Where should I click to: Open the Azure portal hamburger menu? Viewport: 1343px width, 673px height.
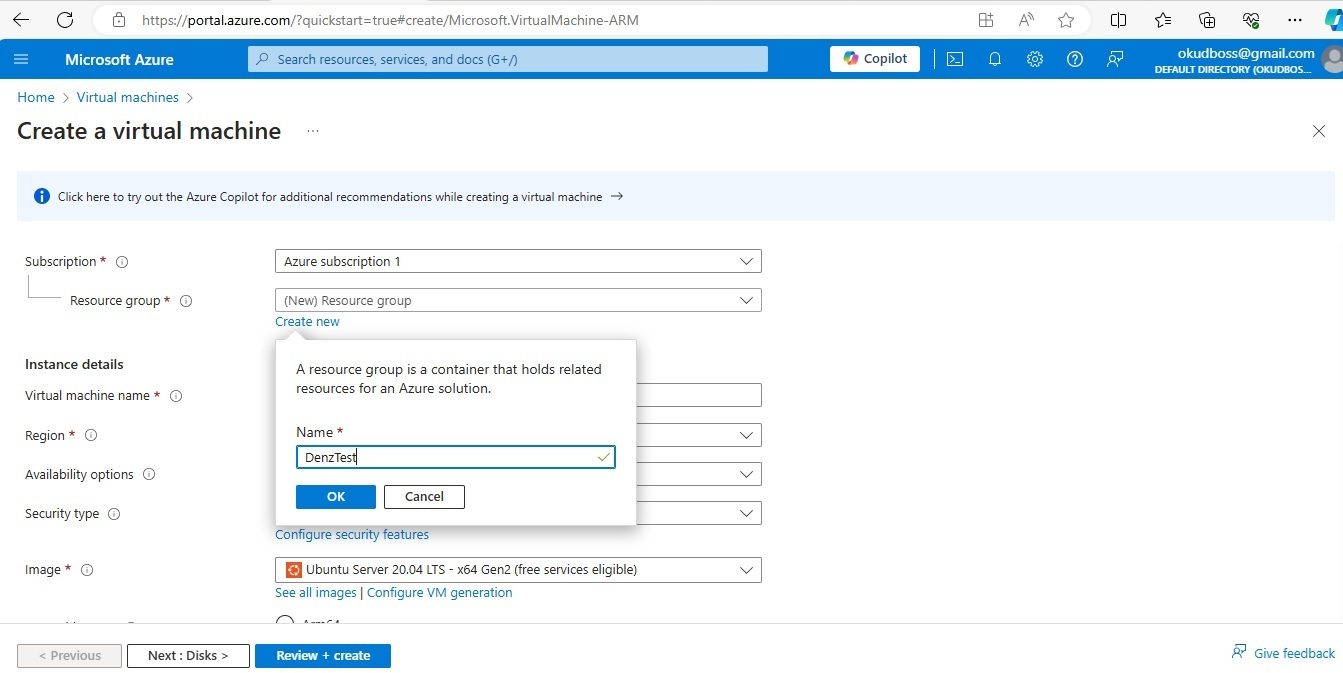(21, 59)
